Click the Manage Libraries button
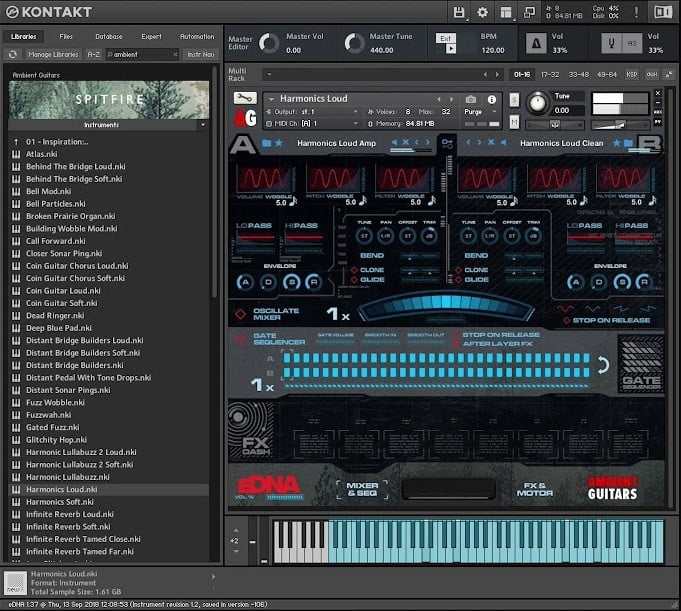Image resolution: width=681 pixels, height=611 pixels. coord(53,54)
